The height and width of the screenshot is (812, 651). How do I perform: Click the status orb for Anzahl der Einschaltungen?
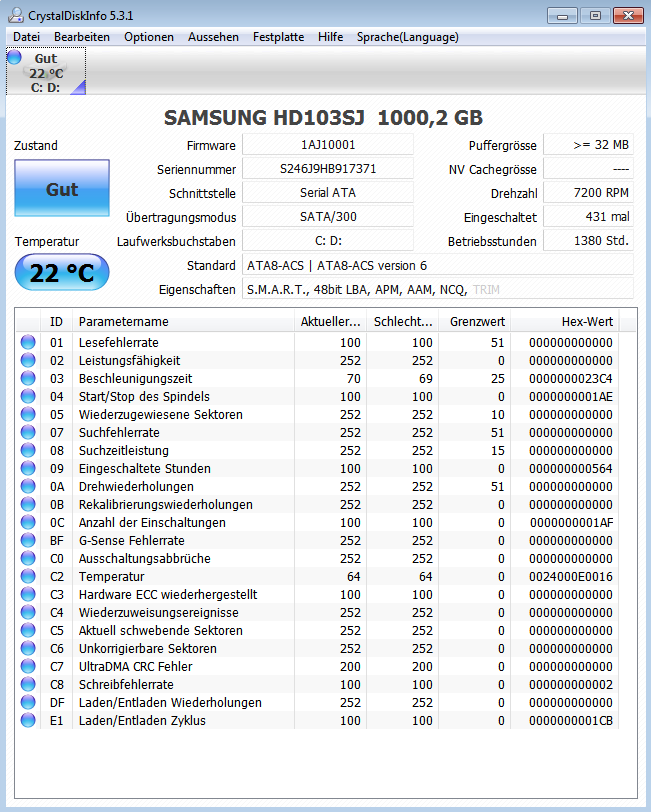(x=28, y=523)
